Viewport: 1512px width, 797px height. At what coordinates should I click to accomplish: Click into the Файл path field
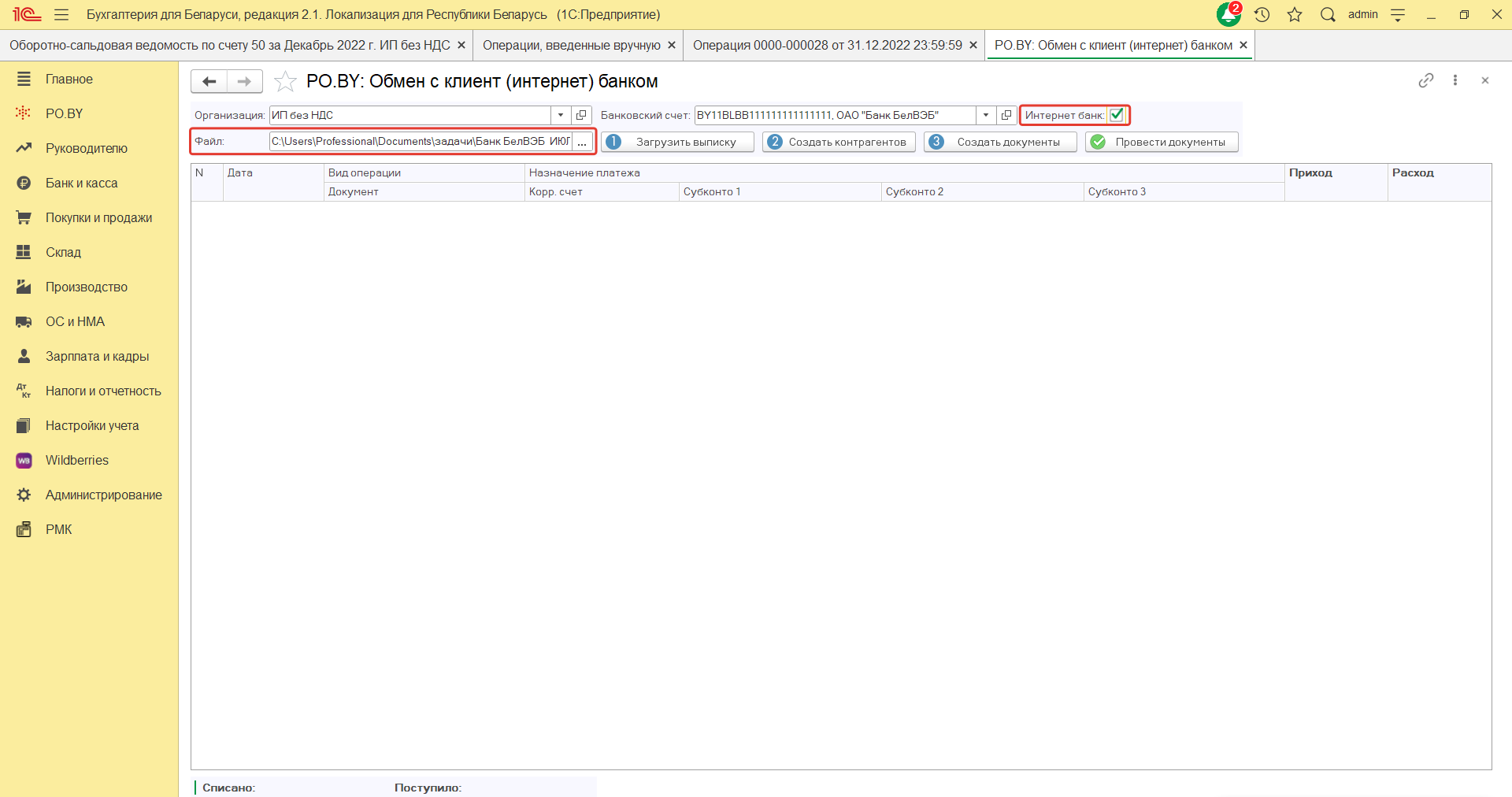[x=421, y=142]
